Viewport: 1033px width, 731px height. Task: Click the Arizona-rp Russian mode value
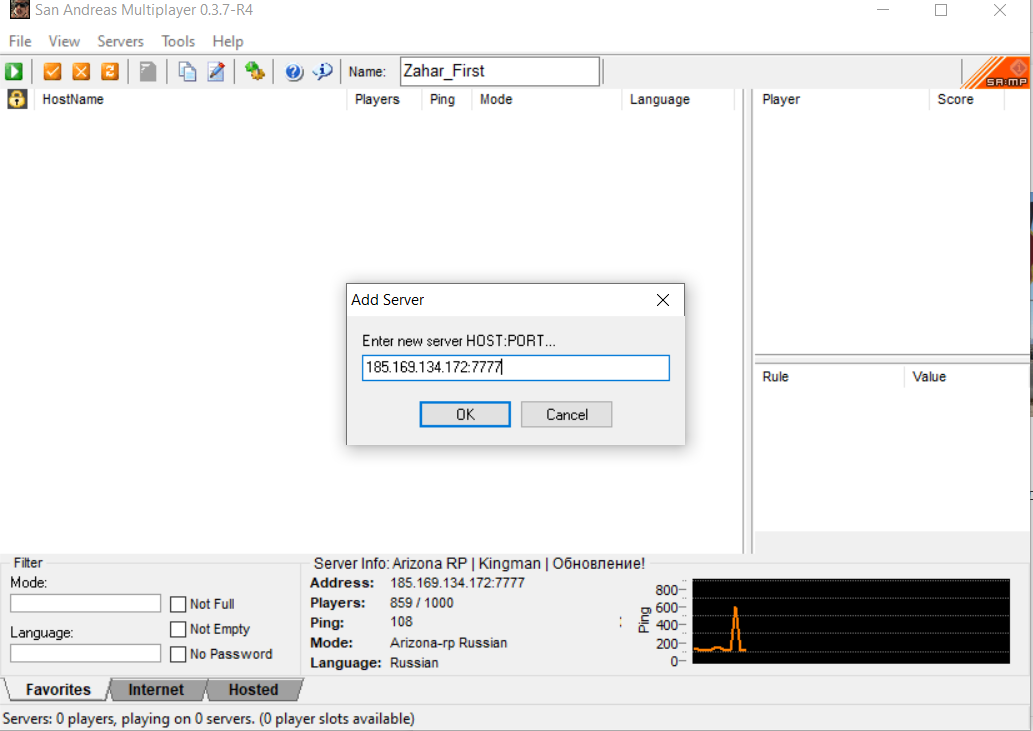[449, 643]
